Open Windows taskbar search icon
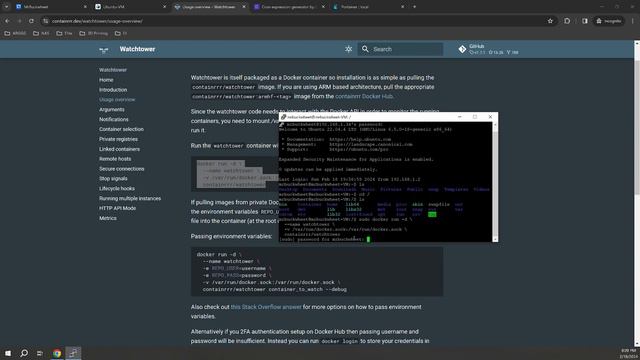This screenshot has width=640, height=360. pos(24,353)
